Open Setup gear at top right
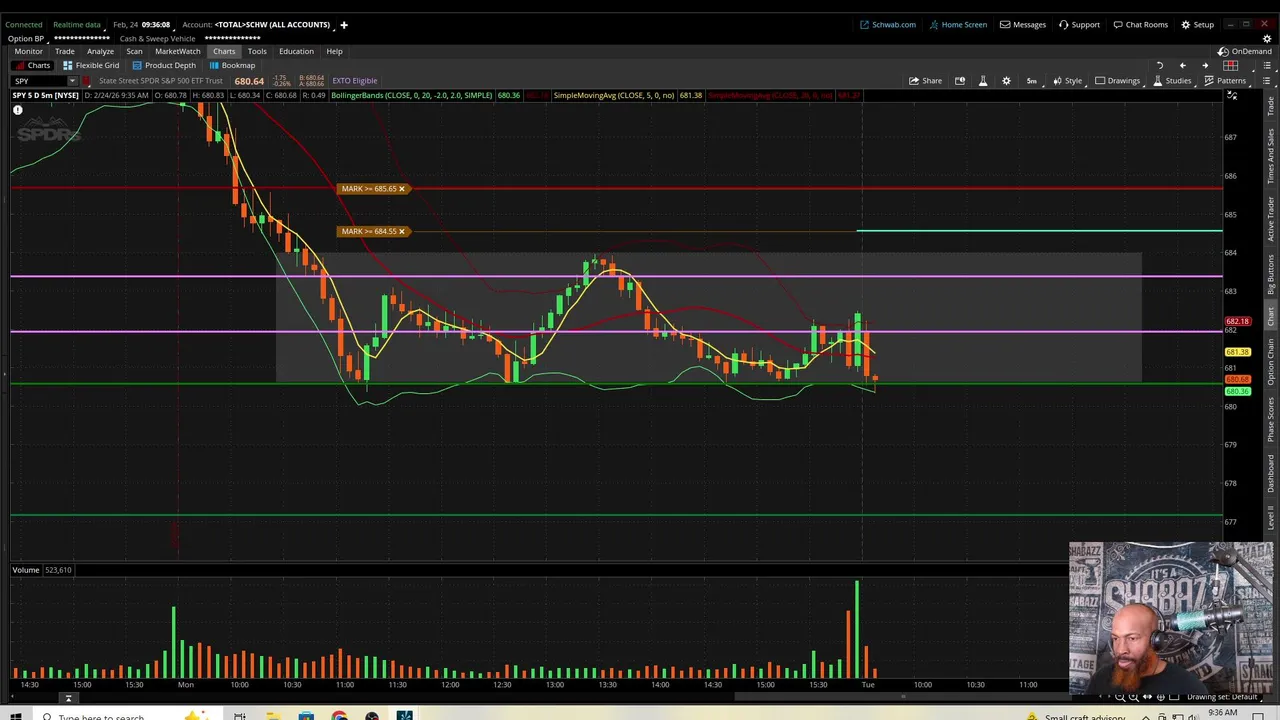The height and width of the screenshot is (720, 1280). [x=1197, y=24]
